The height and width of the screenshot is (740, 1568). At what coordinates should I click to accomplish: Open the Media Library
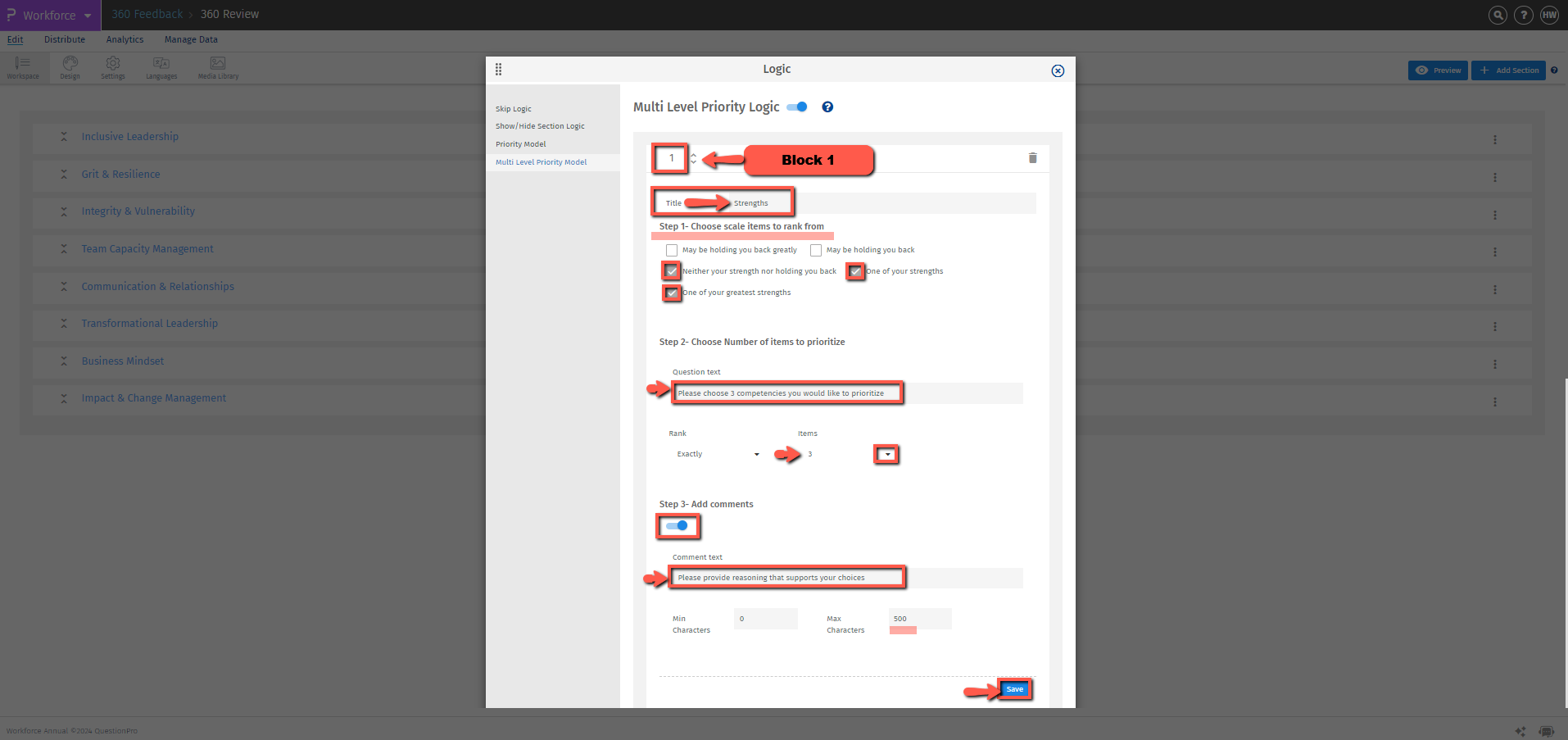217,67
